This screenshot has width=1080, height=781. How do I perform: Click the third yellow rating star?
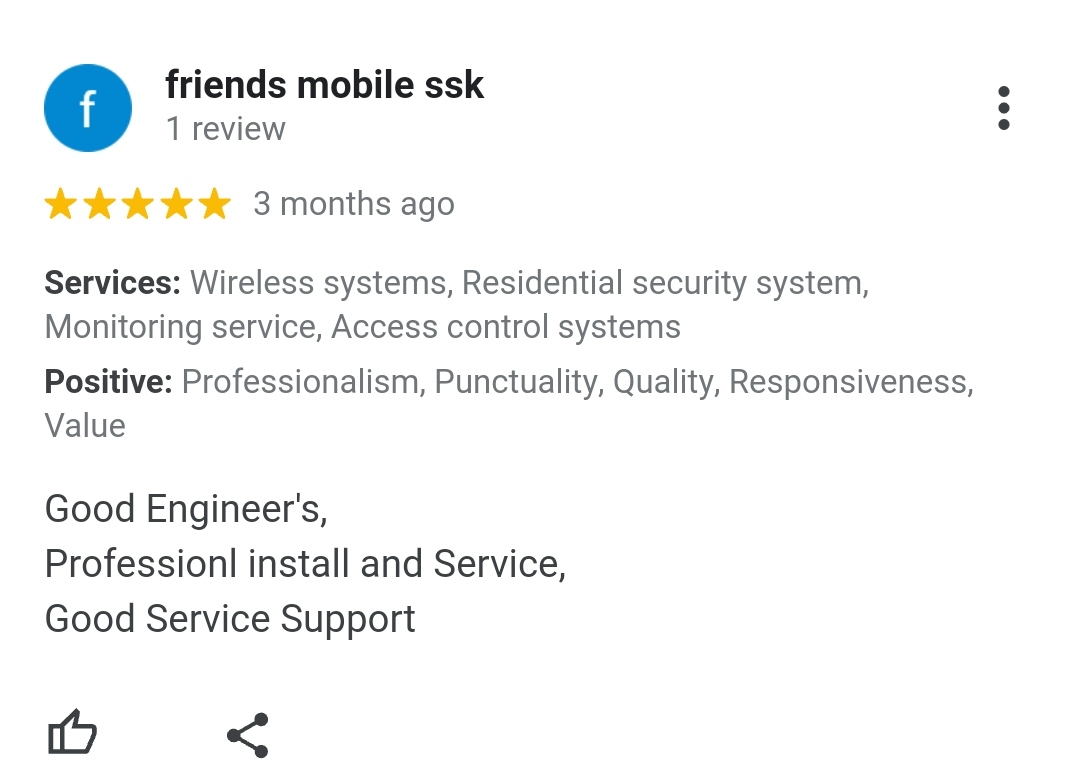pyautogui.click(x=138, y=204)
